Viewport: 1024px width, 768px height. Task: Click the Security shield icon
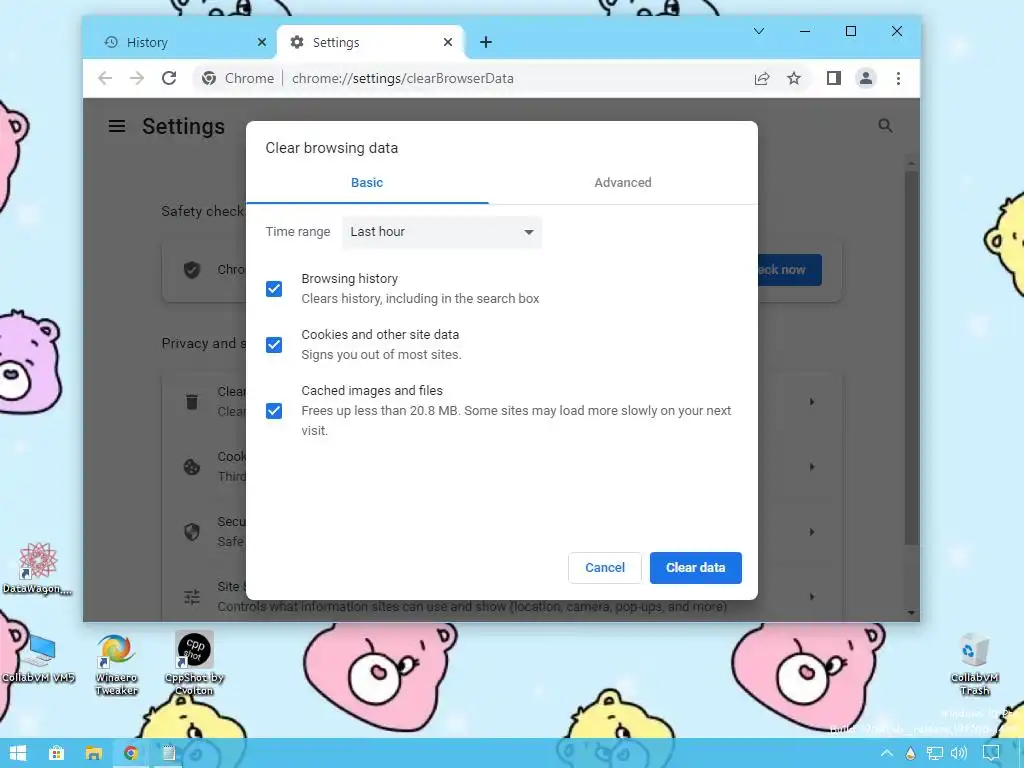[192, 532]
